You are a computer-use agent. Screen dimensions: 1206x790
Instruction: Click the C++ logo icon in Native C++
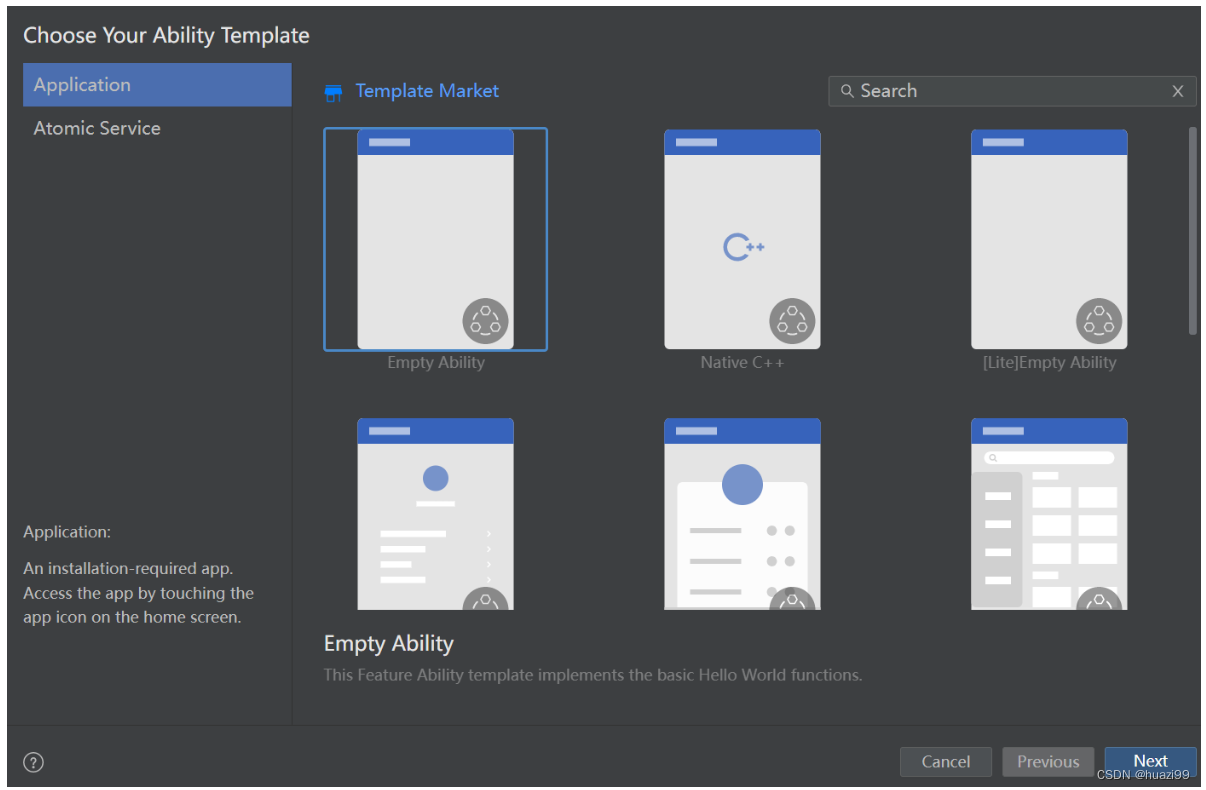pyautogui.click(x=743, y=247)
